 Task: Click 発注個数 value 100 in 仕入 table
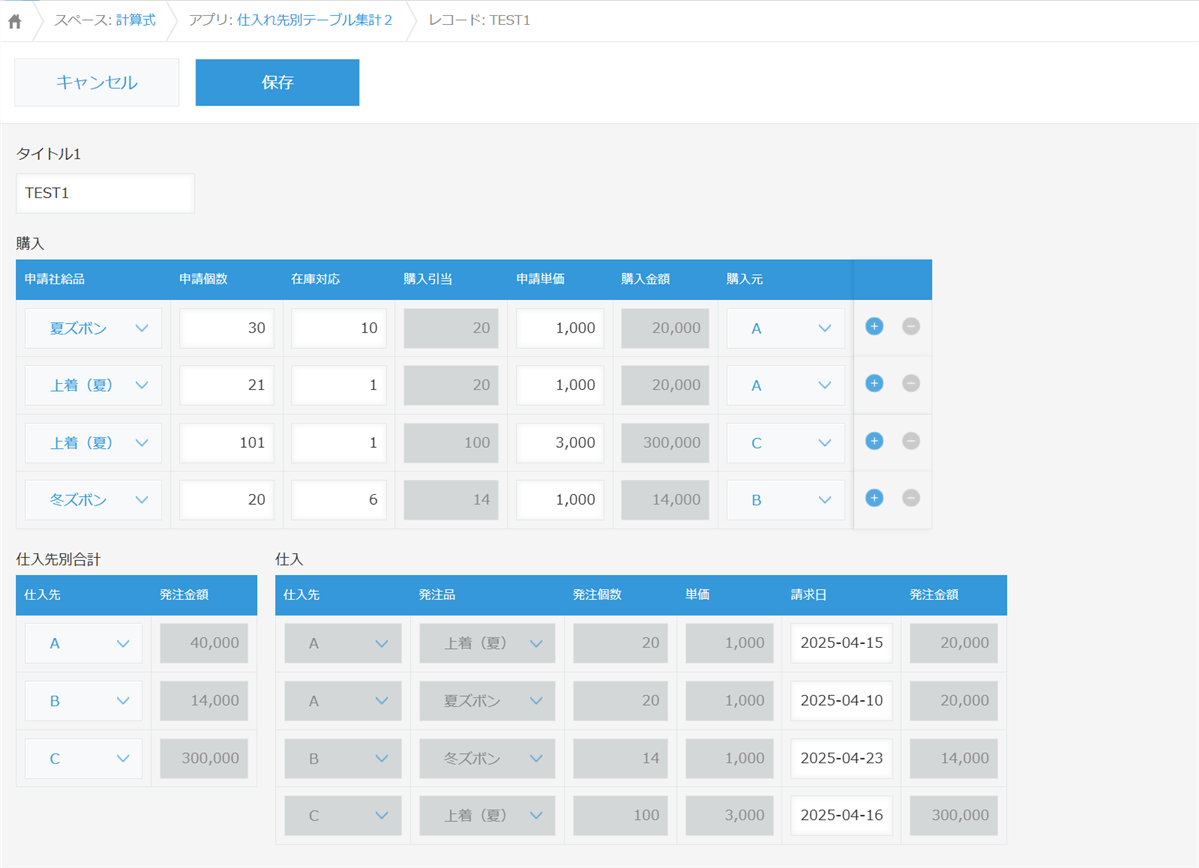coord(621,815)
